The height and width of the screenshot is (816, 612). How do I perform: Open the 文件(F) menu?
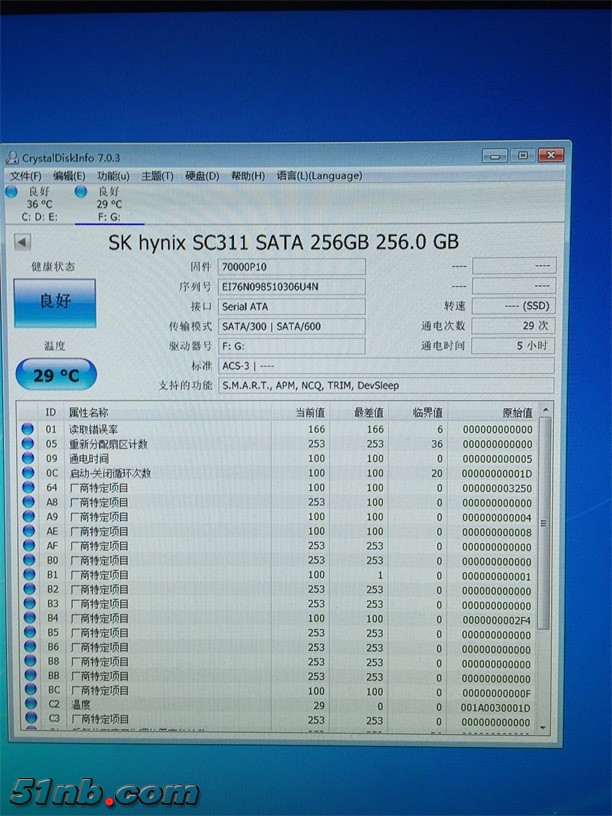tap(25, 176)
